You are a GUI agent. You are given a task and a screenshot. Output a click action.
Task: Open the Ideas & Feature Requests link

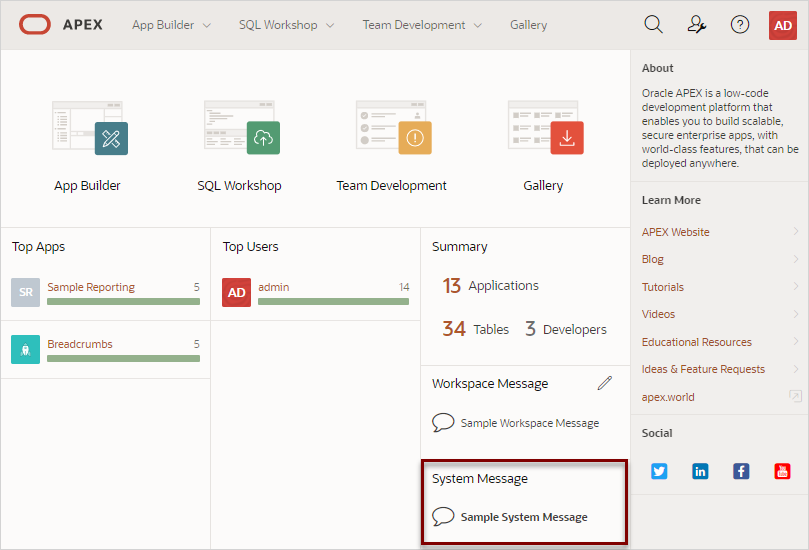pos(703,369)
